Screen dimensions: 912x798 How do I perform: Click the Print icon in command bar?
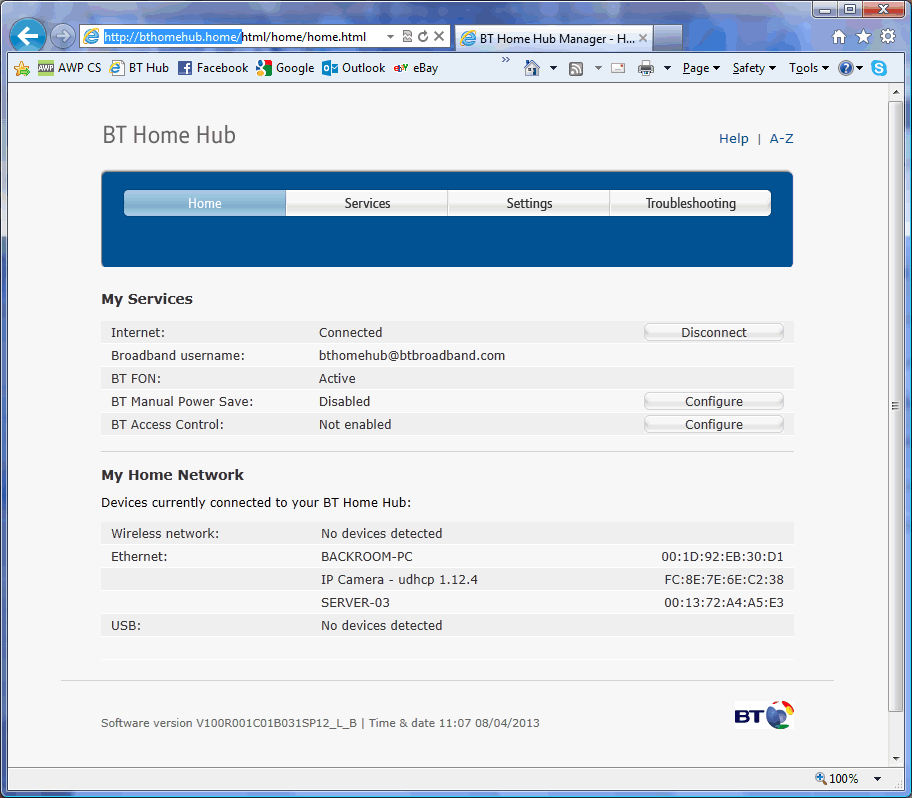(646, 69)
